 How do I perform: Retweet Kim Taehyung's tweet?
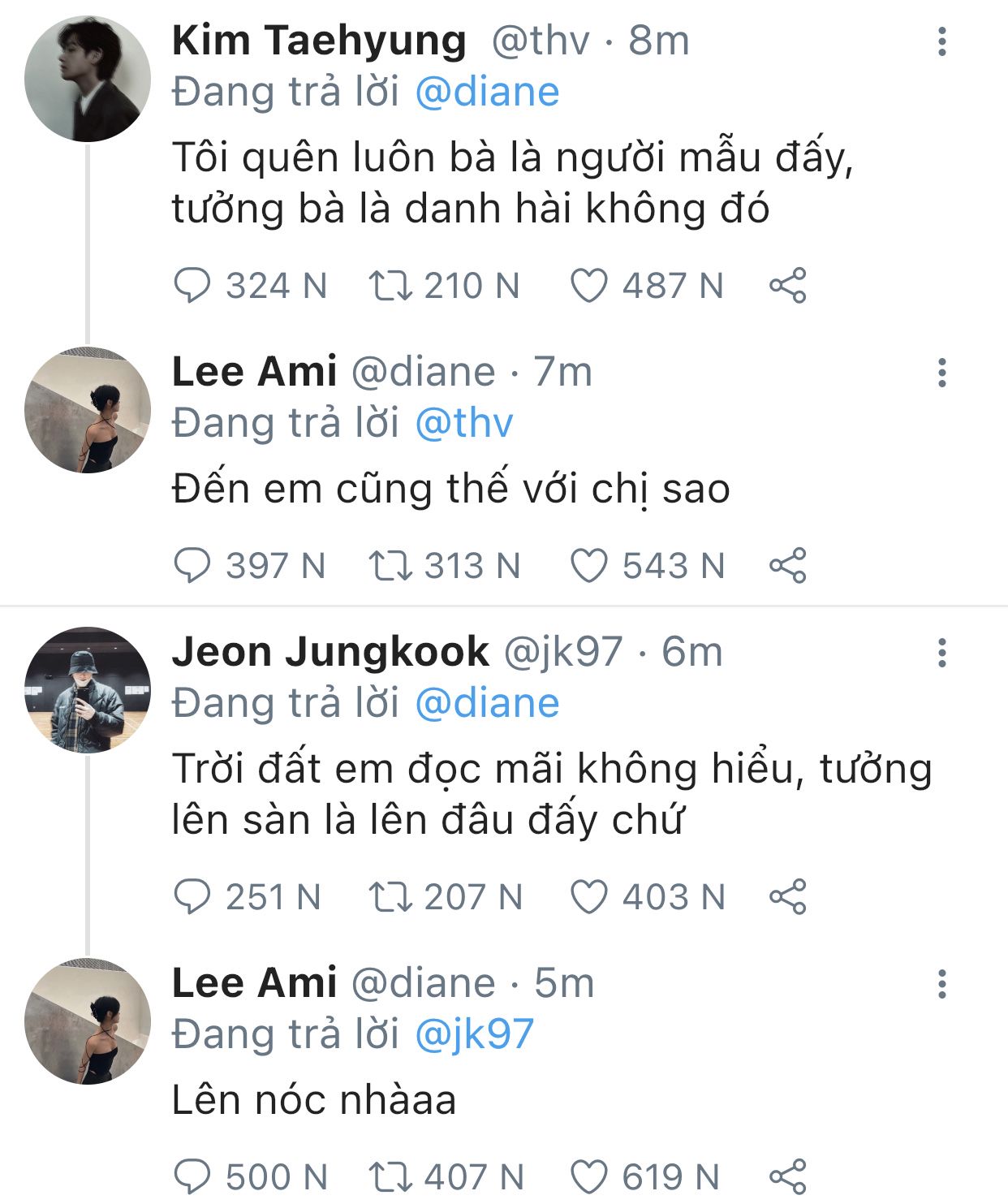click(x=390, y=286)
